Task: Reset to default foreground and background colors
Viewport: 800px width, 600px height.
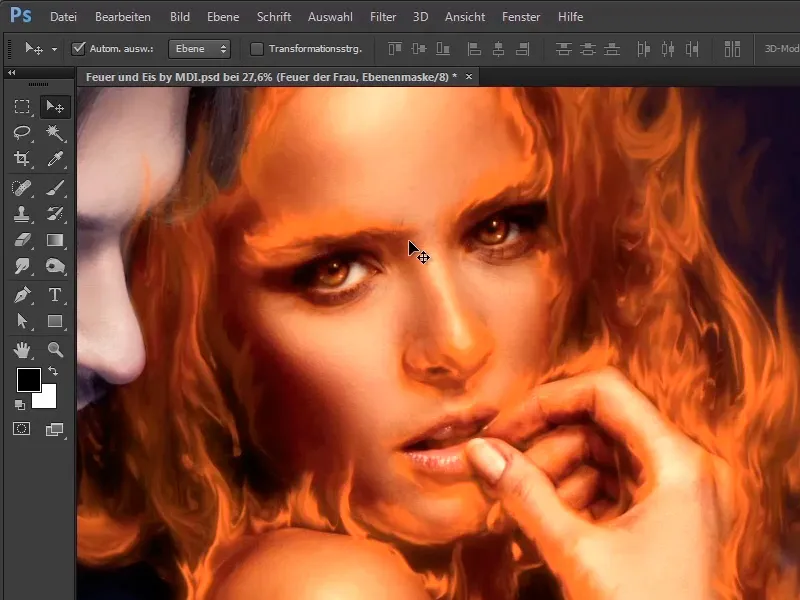Action: (20, 405)
